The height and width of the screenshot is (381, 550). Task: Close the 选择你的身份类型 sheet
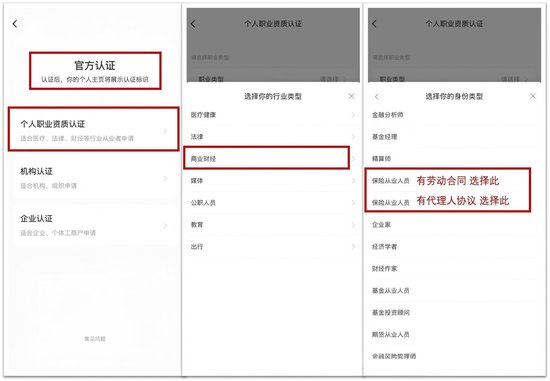(533, 96)
